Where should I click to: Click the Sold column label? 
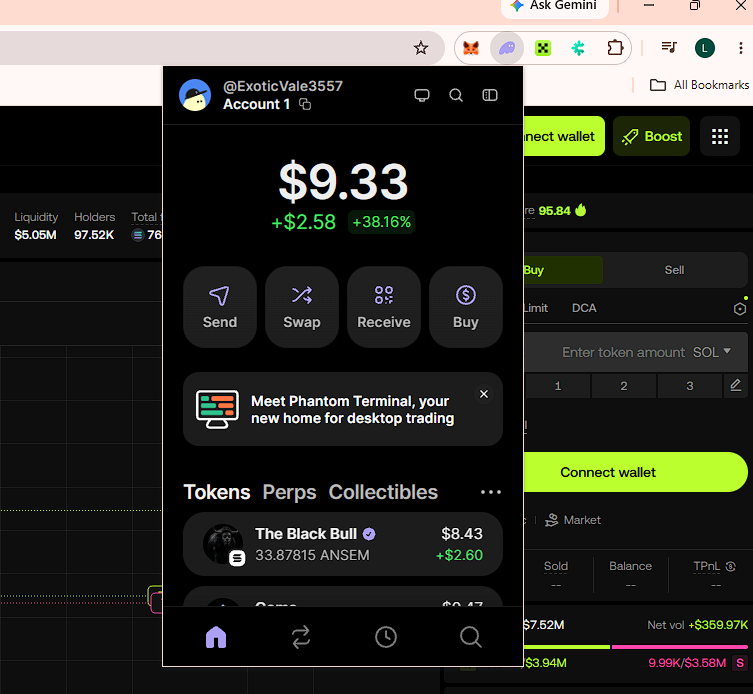tap(556, 566)
